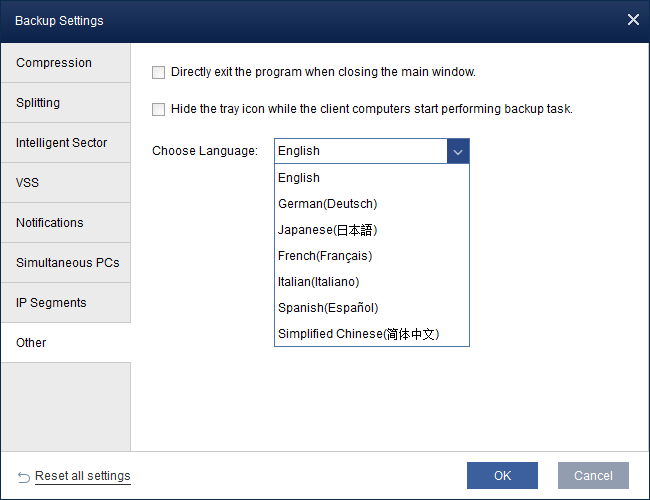Screen dimensions: 650x500
Task: Select Italian(Italiano) language
Action: point(318,282)
